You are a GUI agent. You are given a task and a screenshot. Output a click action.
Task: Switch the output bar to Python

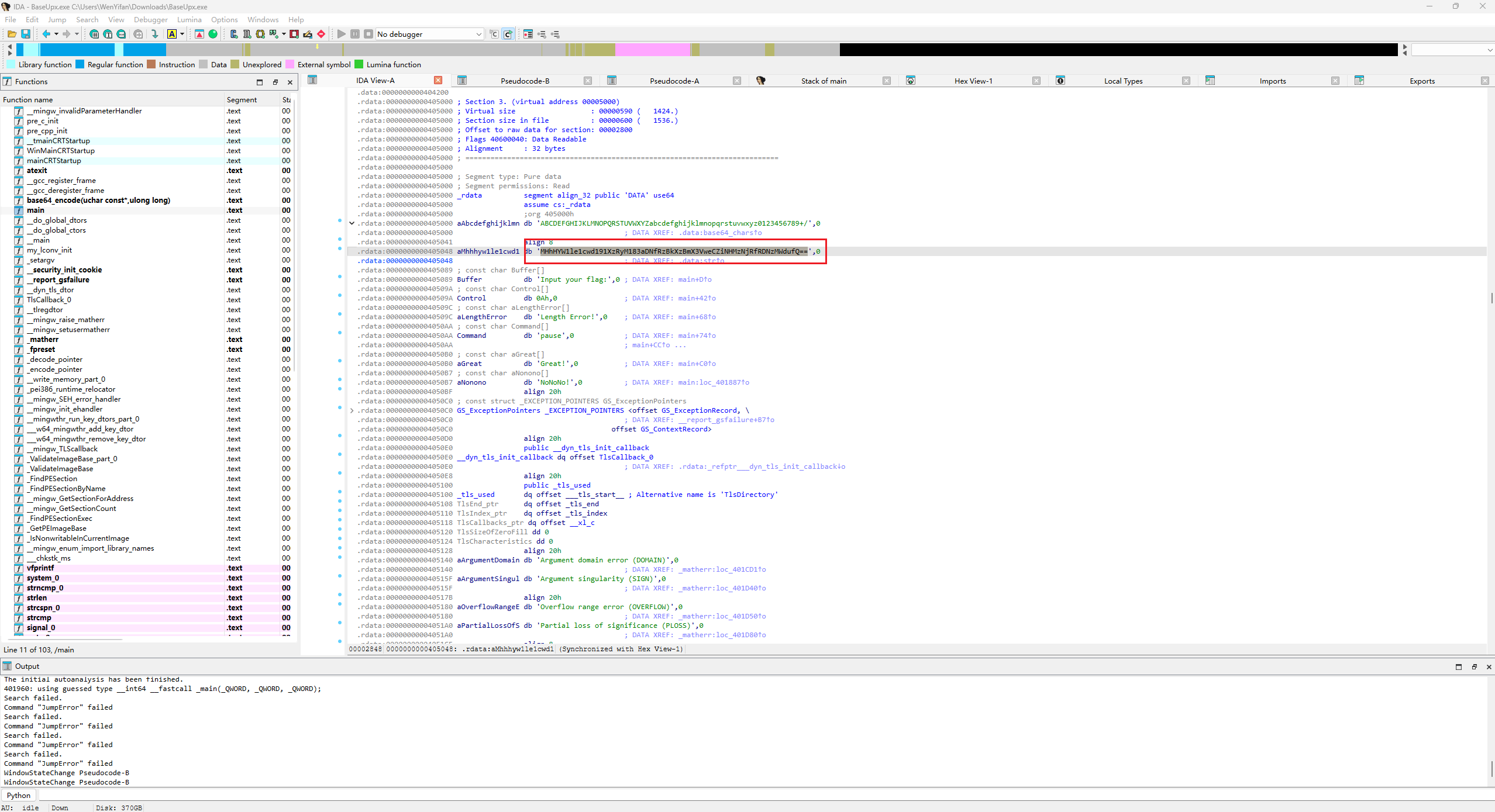click(x=18, y=795)
